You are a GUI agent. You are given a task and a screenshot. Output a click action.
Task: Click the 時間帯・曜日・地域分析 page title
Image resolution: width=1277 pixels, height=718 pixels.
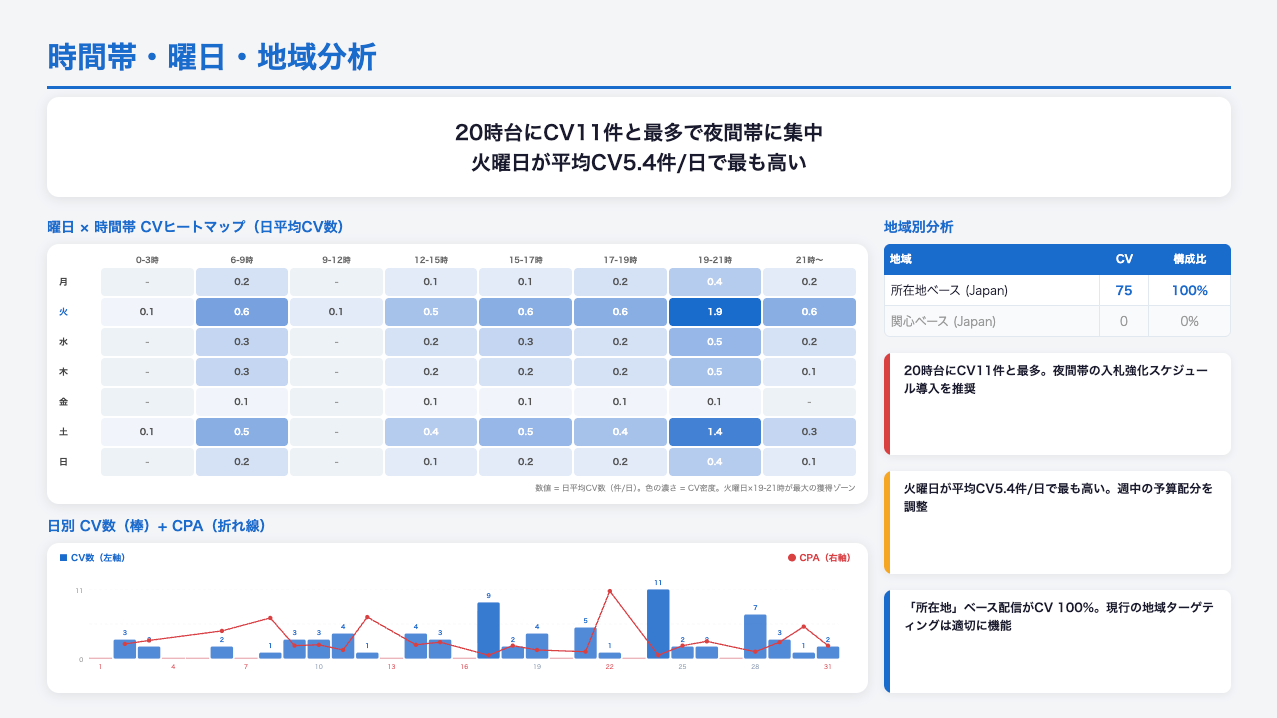coord(212,57)
